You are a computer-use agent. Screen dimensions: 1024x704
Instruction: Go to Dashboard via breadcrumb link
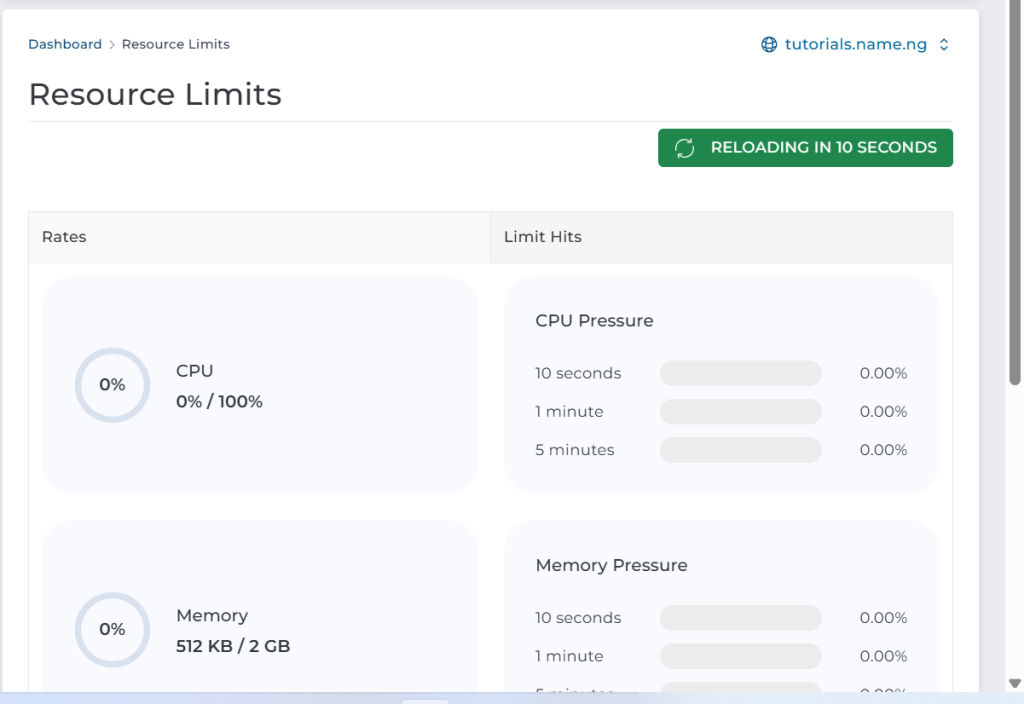point(65,44)
